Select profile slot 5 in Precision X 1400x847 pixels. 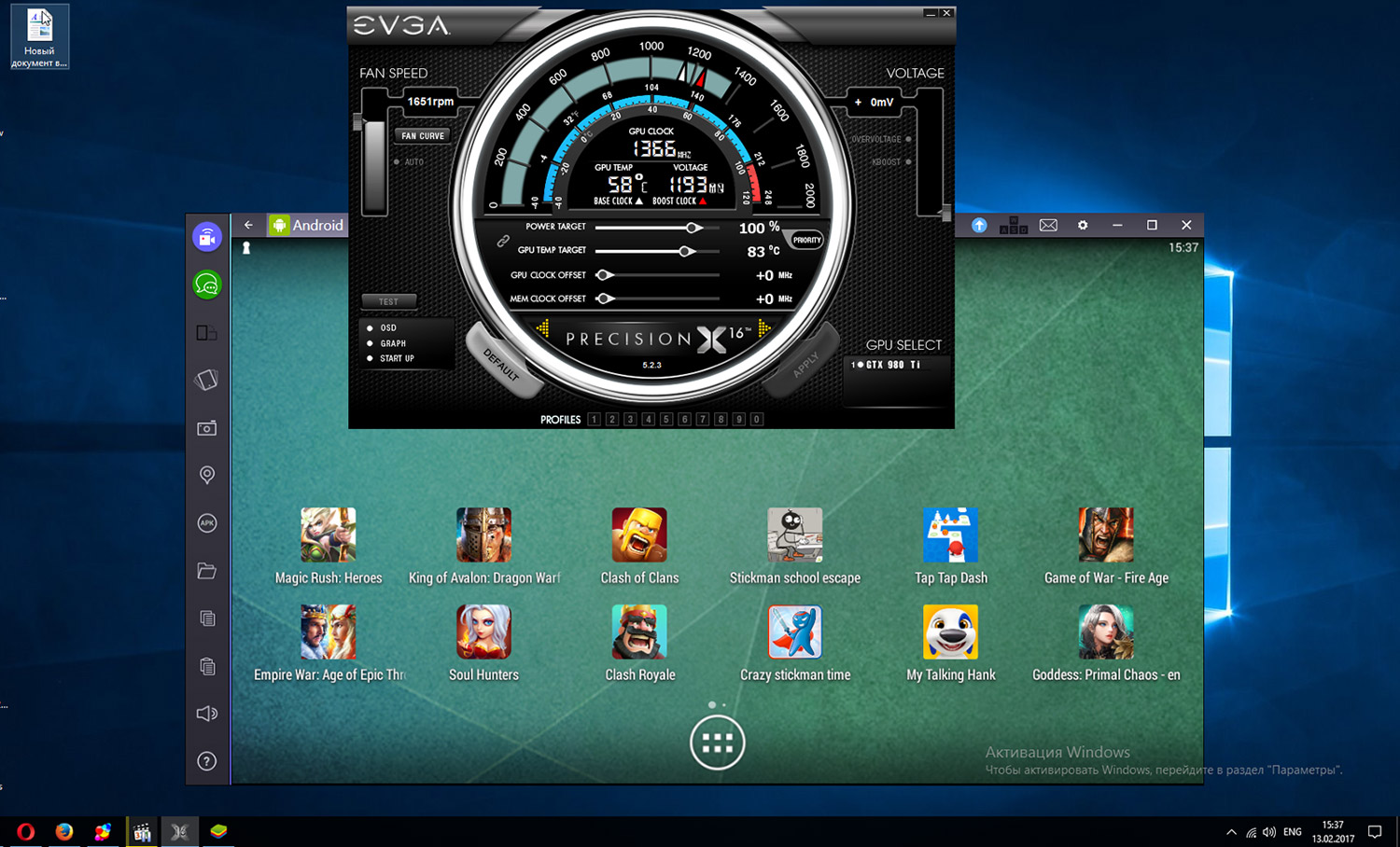click(666, 420)
